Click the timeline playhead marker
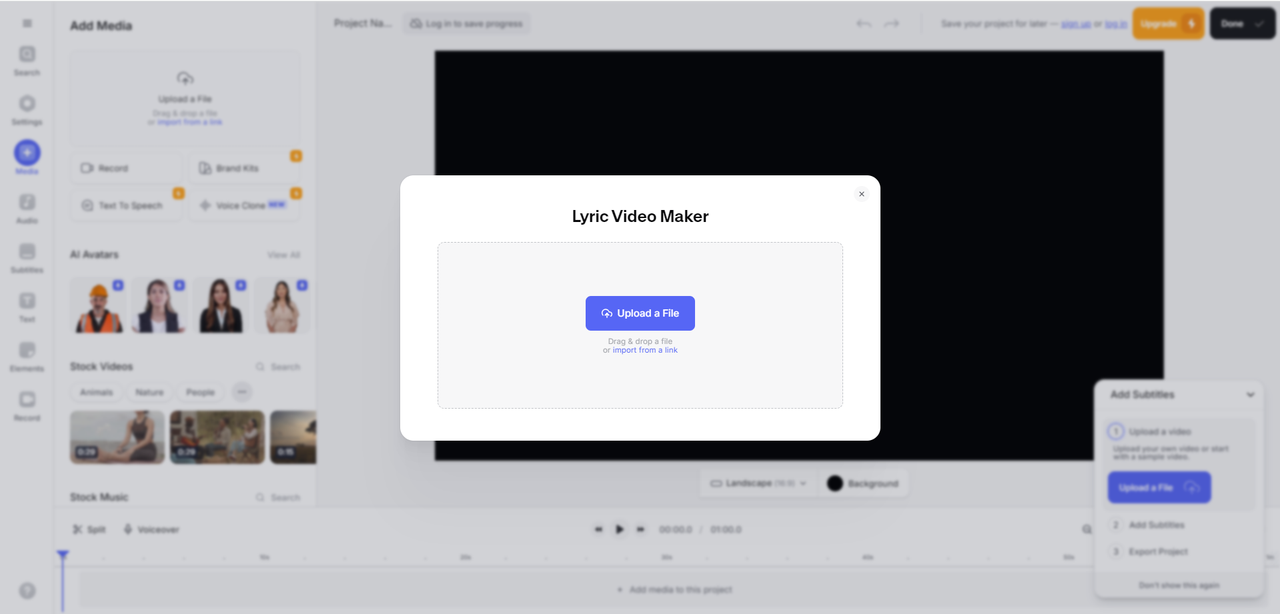 pos(62,555)
